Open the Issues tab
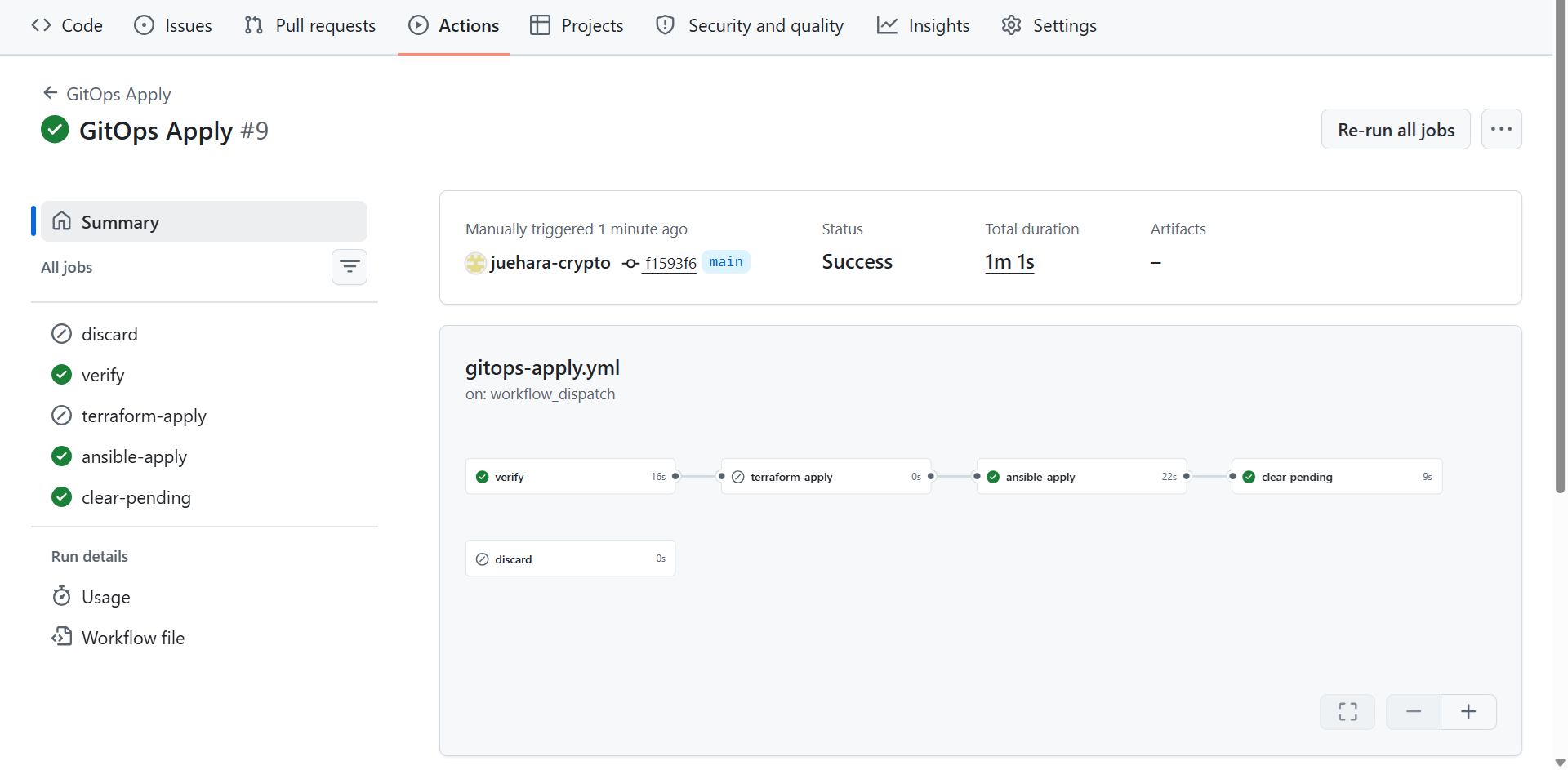Screen dimensions: 1568x770 (173, 25)
